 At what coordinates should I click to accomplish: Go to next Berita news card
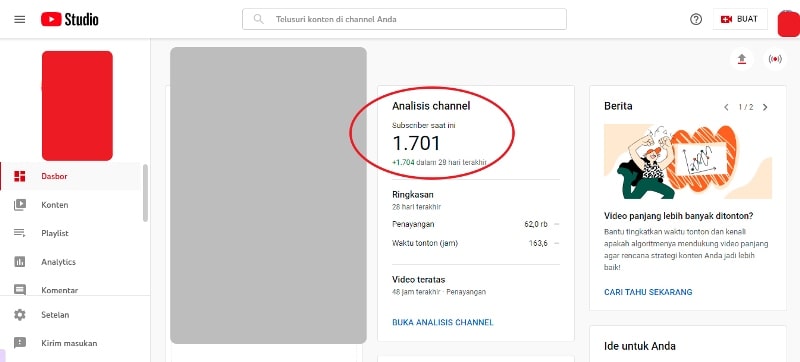(x=765, y=107)
